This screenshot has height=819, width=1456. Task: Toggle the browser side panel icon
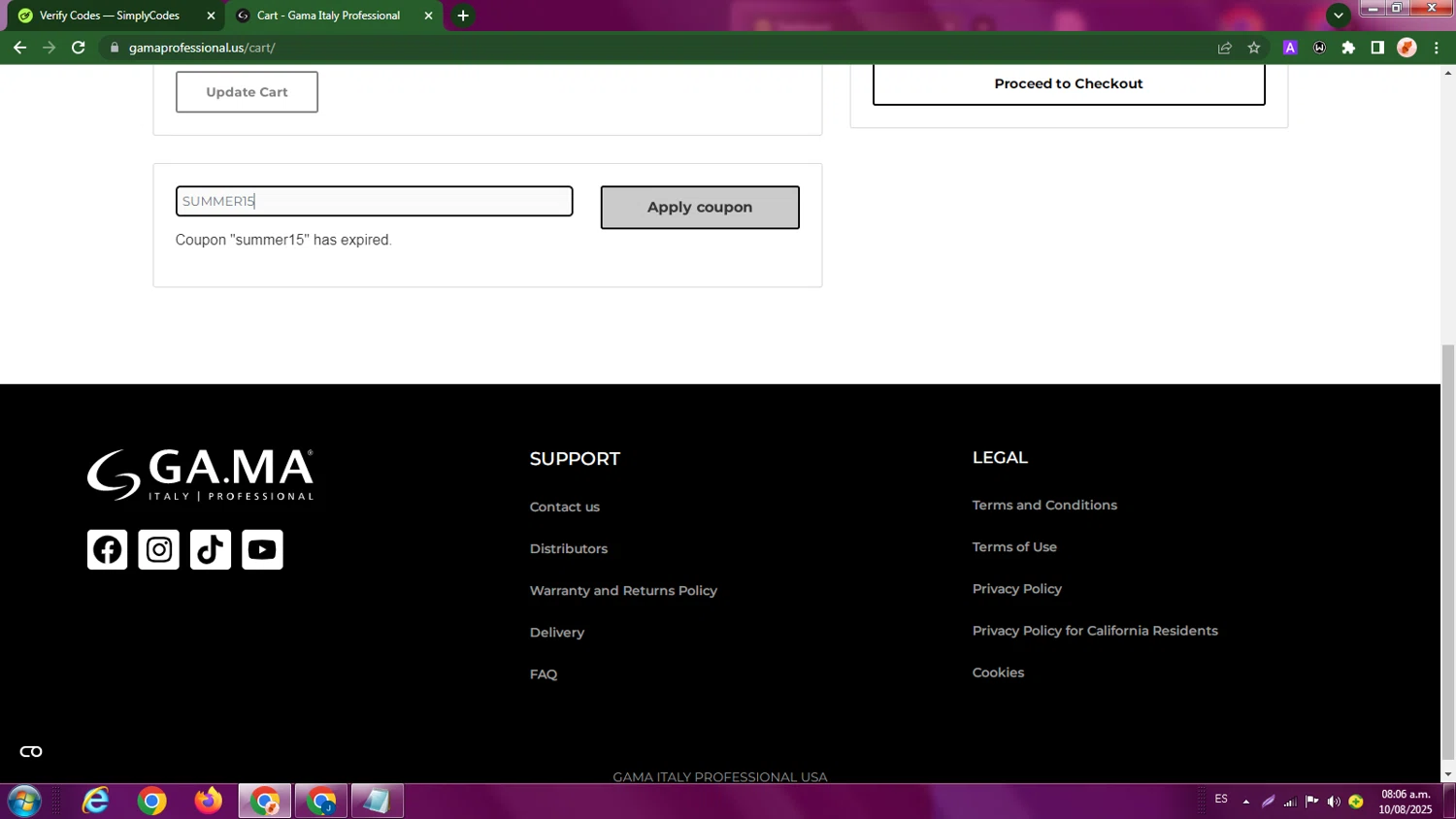coord(1377,48)
